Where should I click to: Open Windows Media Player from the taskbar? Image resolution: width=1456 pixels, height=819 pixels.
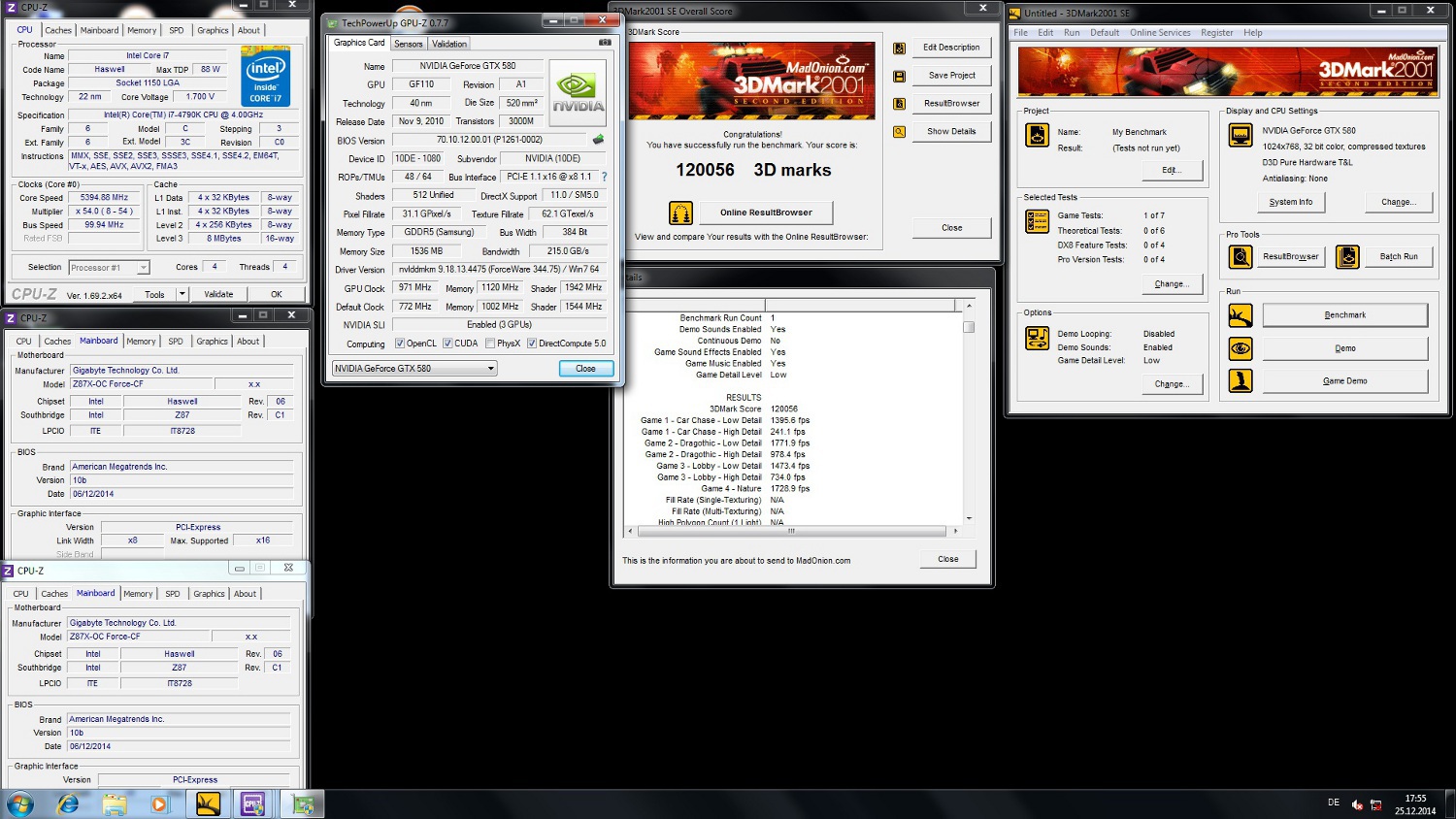(159, 803)
